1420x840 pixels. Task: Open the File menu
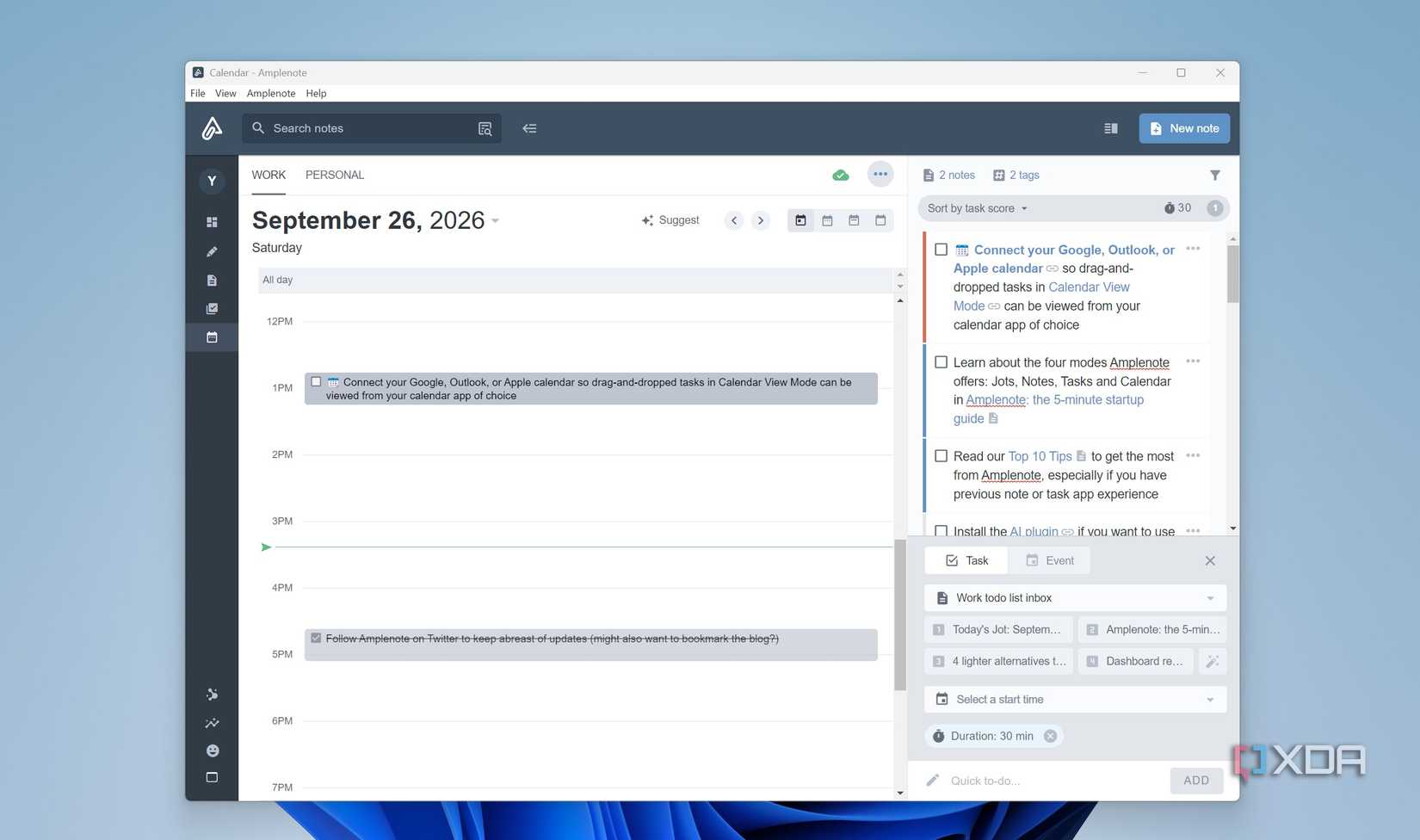coord(198,93)
